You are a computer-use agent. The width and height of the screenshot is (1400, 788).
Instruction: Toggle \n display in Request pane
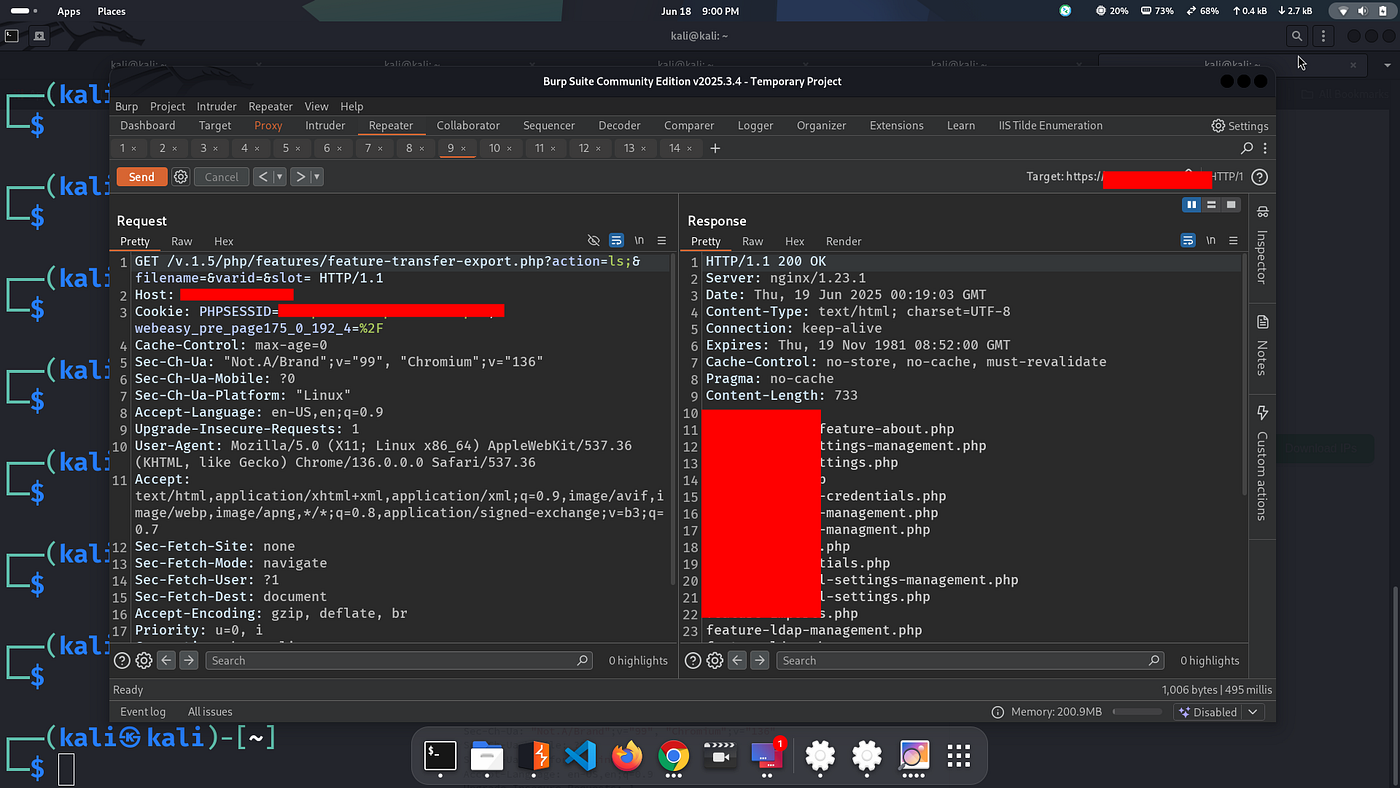(x=640, y=241)
